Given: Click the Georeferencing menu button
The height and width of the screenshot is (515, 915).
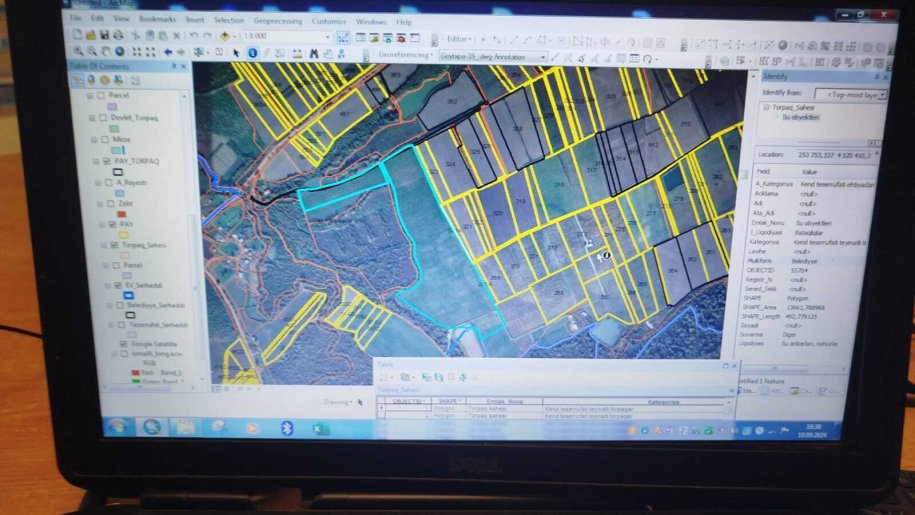Looking at the screenshot, I should click(404, 56).
